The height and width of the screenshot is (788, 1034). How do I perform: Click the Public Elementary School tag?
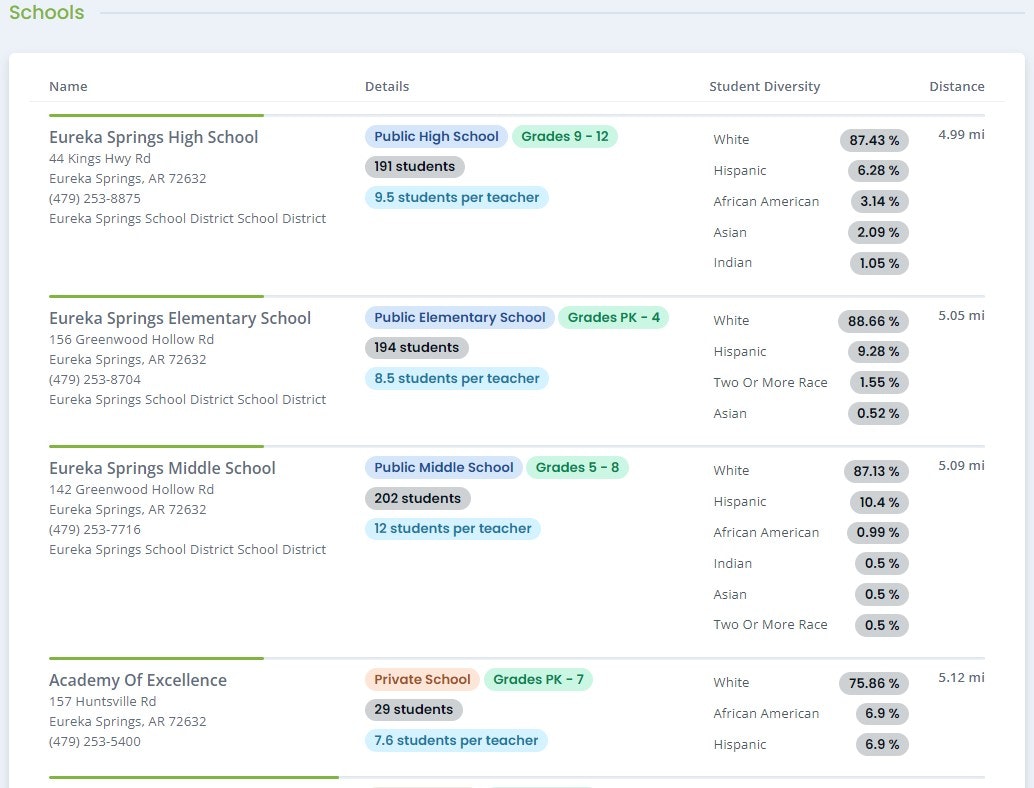pos(460,317)
